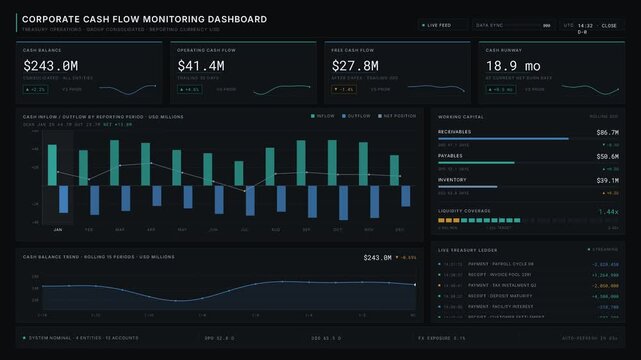Click the Live Treasury Ledger panel title
Screen dimensions: 641x360
coord(468,250)
